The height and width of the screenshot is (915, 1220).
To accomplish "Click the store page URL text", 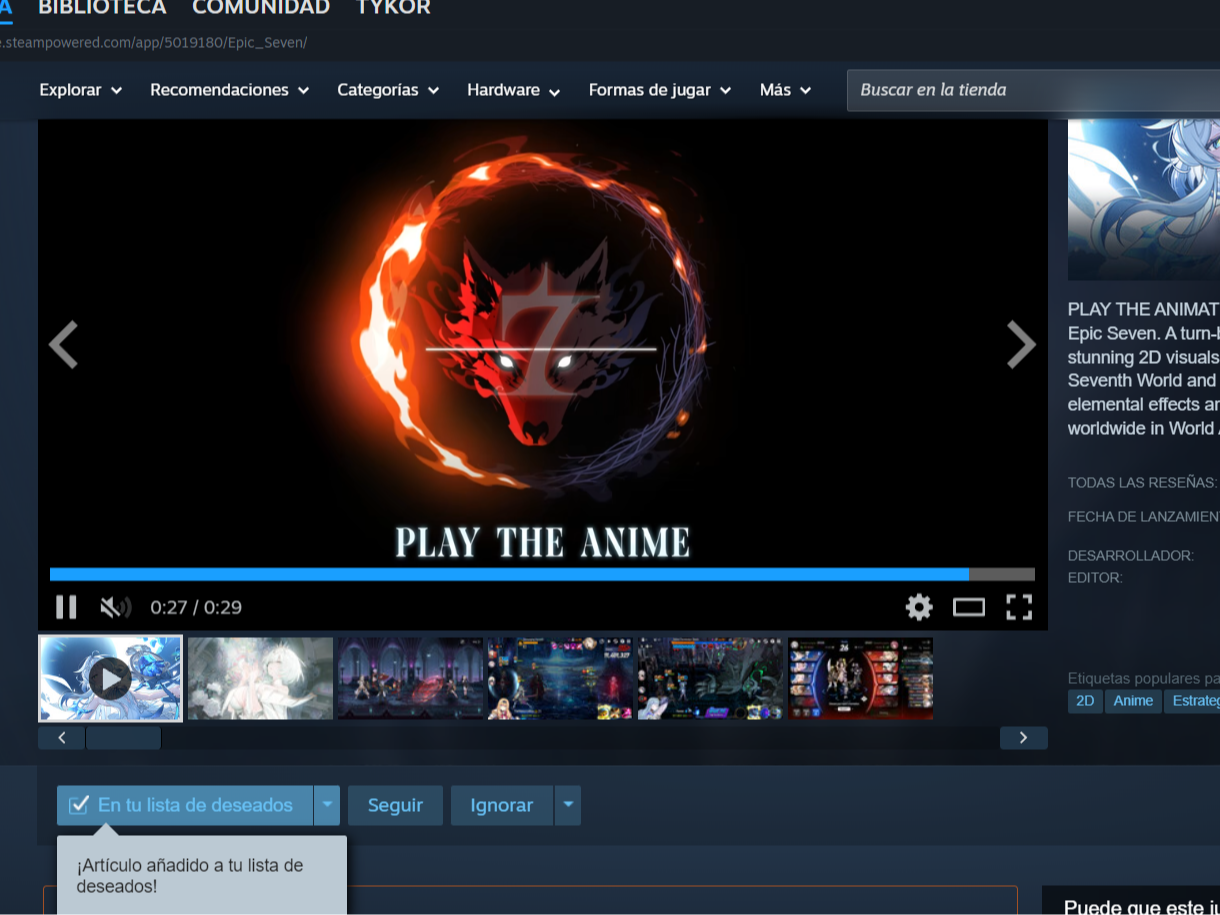I will pyautogui.click(x=153, y=42).
